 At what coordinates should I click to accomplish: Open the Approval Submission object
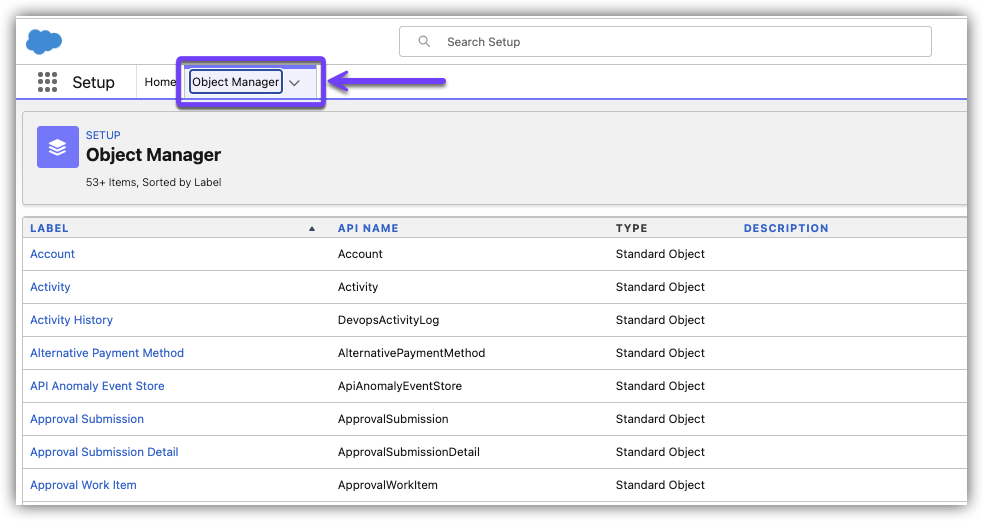click(87, 419)
